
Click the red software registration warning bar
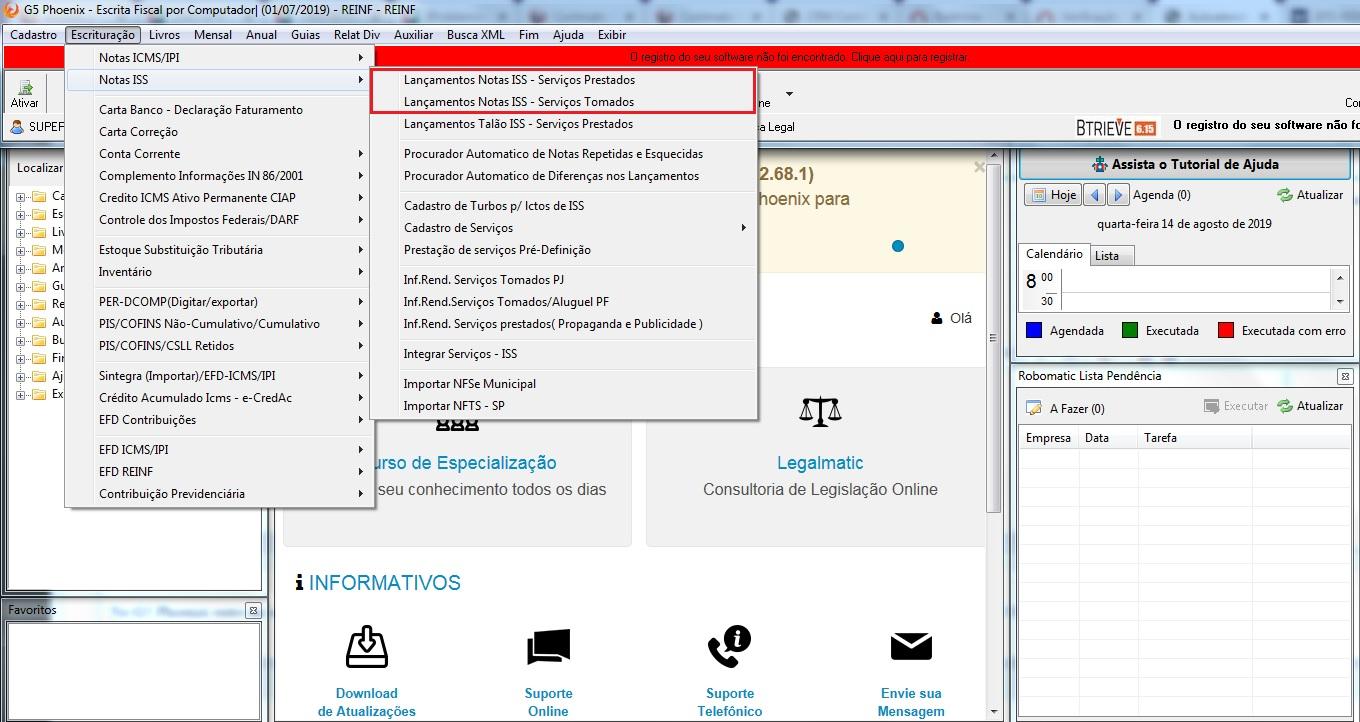click(x=682, y=58)
